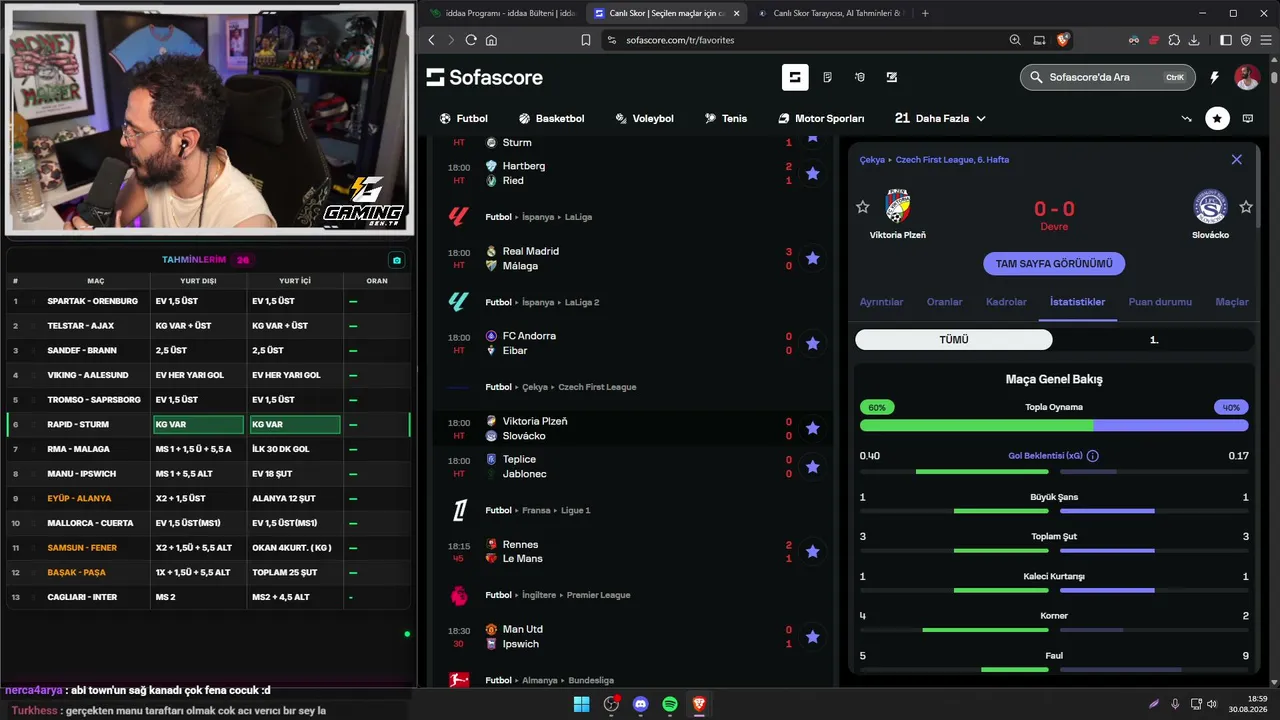Image resolution: width=1280 pixels, height=720 pixels.
Task: Click the Sofascore'da Ara search field
Action: click(x=1106, y=77)
